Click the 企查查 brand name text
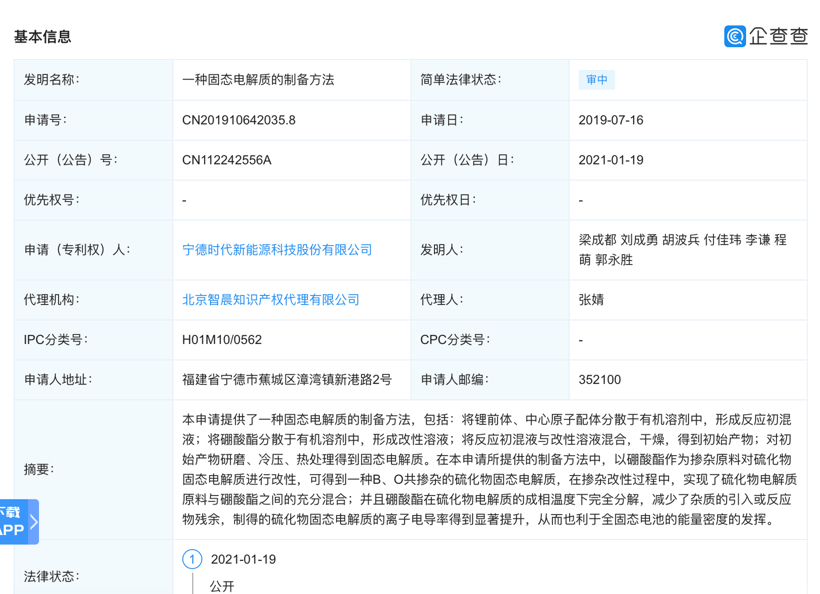 point(779,36)
